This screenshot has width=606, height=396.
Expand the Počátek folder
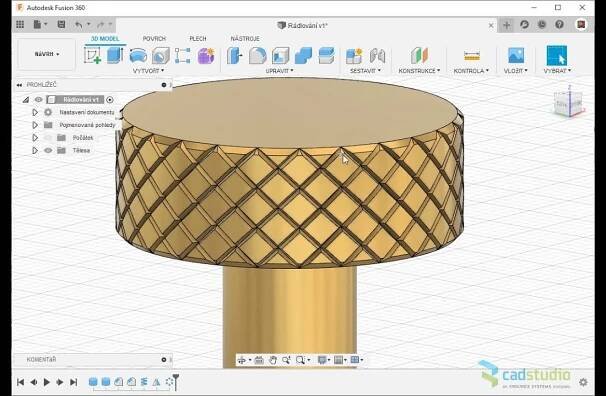(35, 138)
